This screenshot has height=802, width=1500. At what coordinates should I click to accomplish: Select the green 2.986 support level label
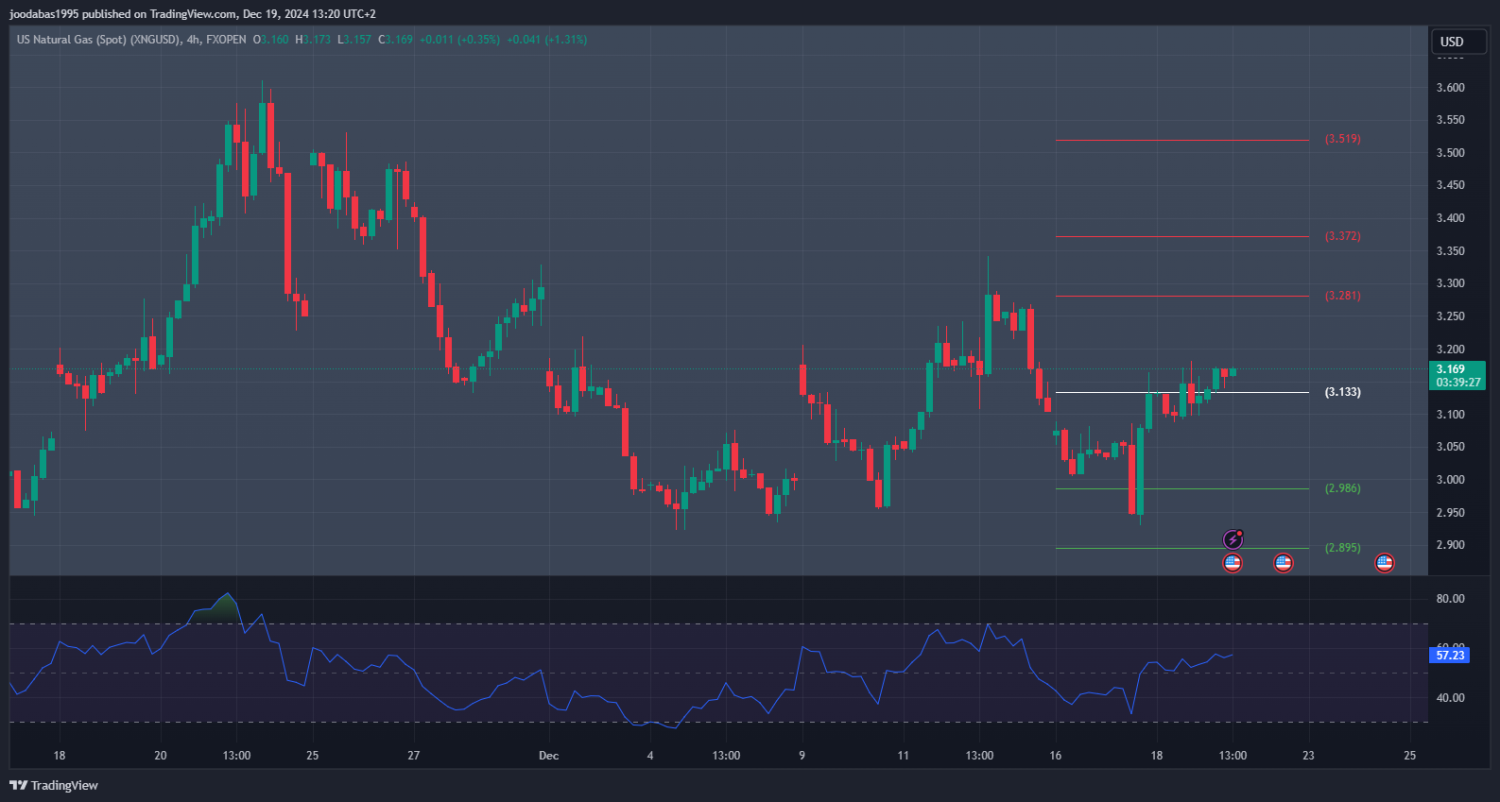[1342, 488]
